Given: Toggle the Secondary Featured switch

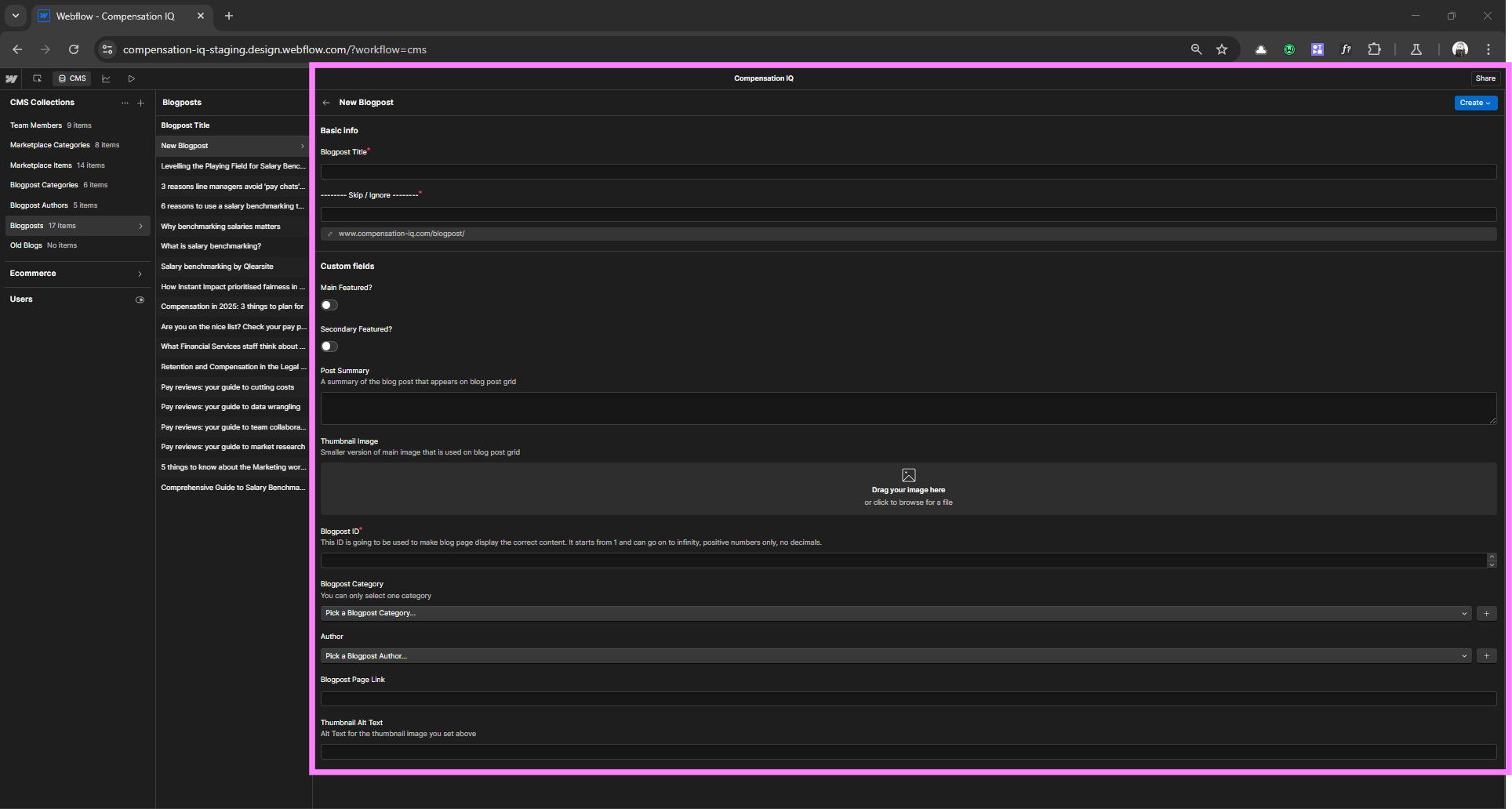Looking at the screenshot, I should pos(329,346).
